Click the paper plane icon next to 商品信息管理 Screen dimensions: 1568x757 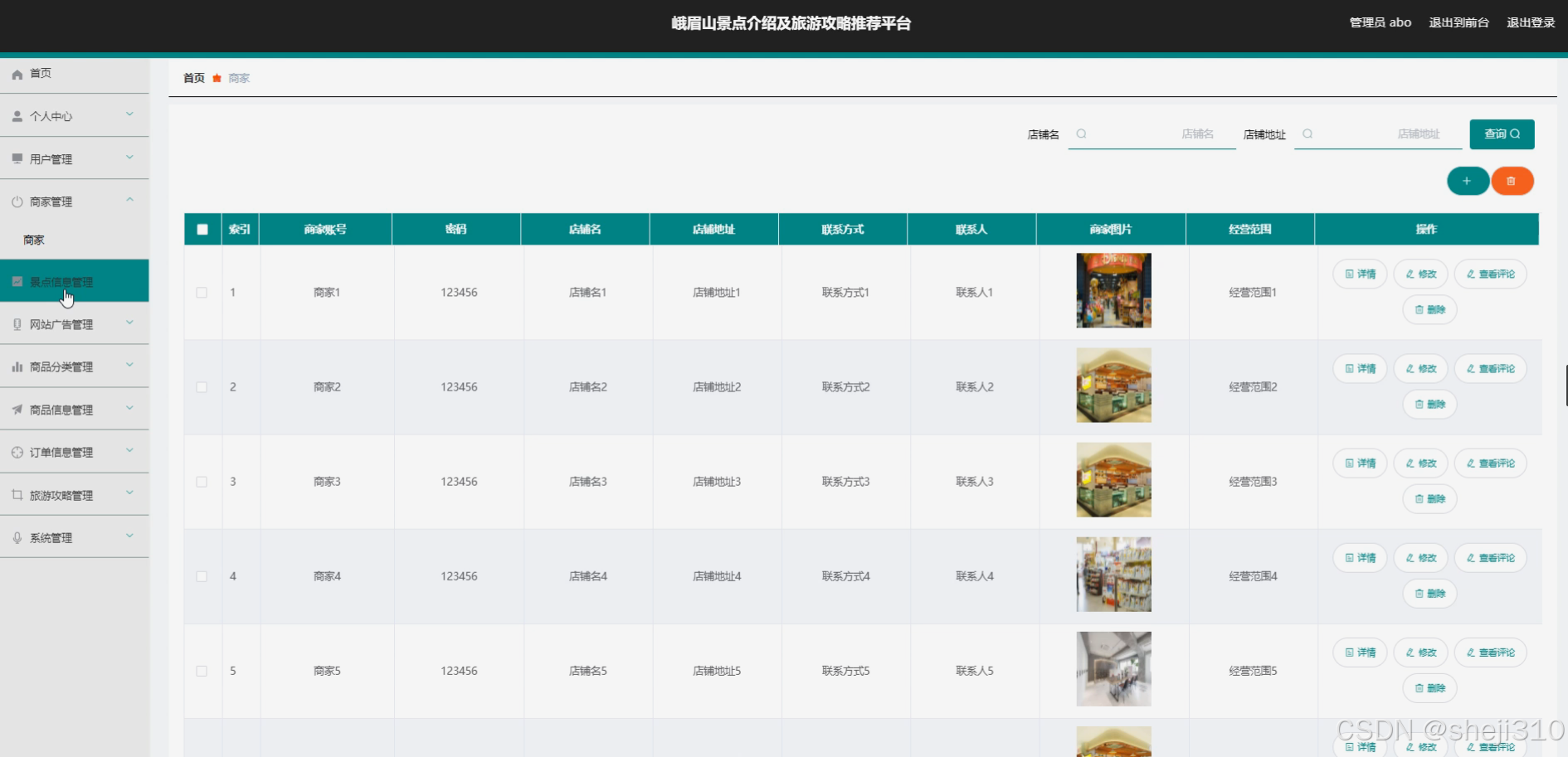tap(17, 410)
